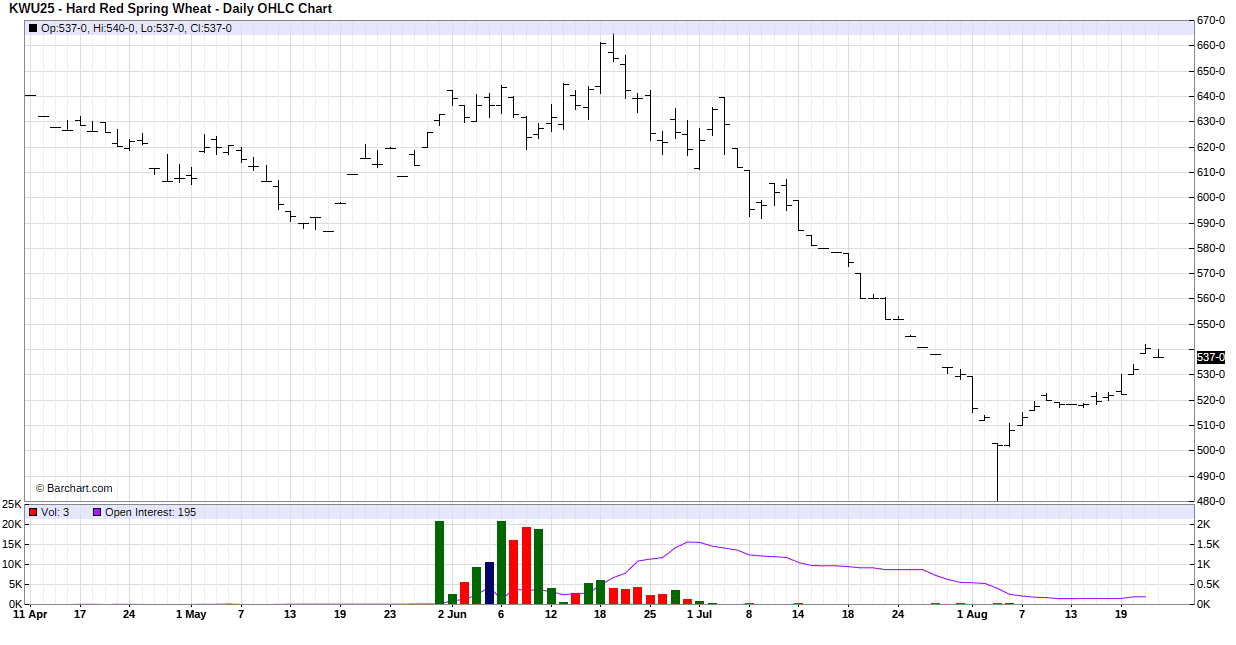Click the '1 May' date label
The height and width of the screenshot is (645, 1236).
coord(191,615)
